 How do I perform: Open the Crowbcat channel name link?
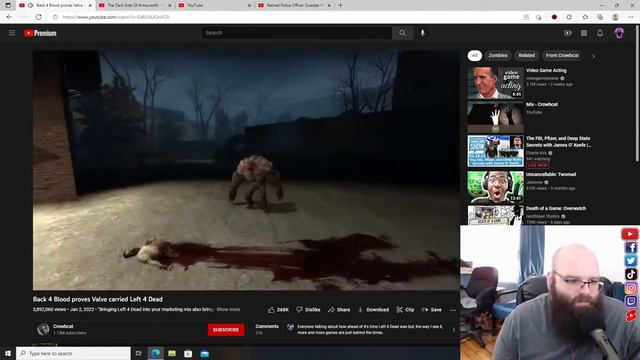(x=63, y=326)
